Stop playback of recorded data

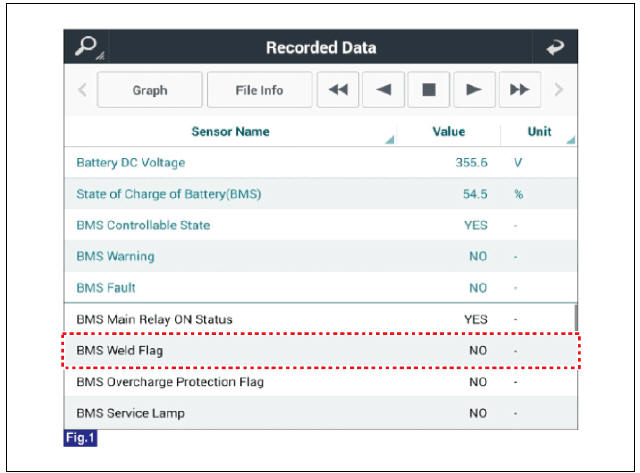(429, 90)
